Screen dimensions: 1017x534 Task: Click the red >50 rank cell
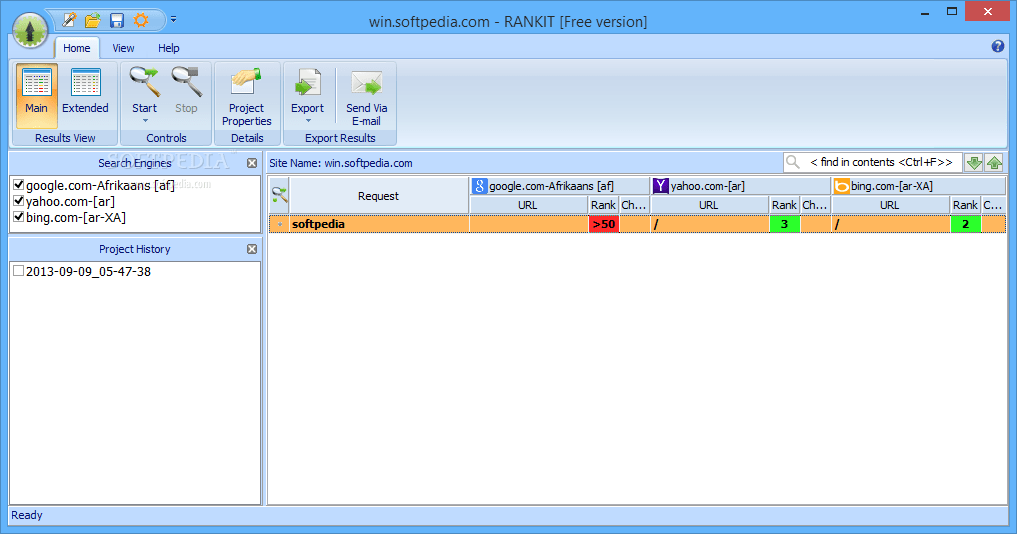pos(603,225)
